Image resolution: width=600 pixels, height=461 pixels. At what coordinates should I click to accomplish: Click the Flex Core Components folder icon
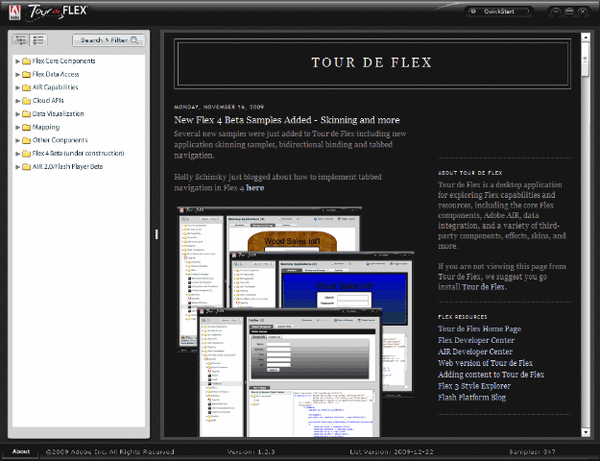[26, 61]
